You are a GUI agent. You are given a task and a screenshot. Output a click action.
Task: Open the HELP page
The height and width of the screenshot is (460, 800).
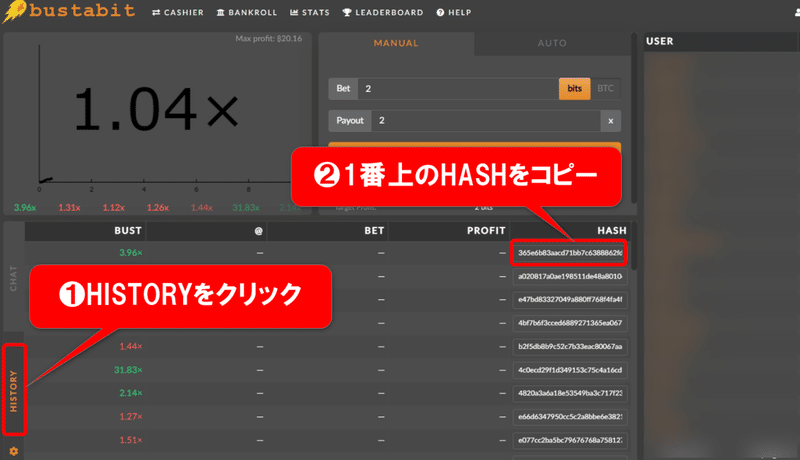[454, 12]
